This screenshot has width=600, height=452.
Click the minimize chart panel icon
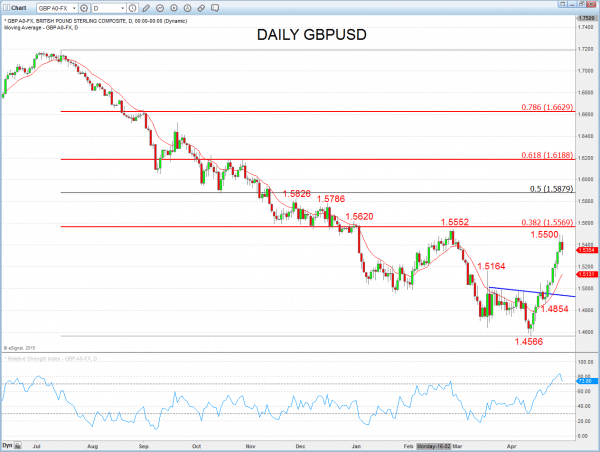572,4
